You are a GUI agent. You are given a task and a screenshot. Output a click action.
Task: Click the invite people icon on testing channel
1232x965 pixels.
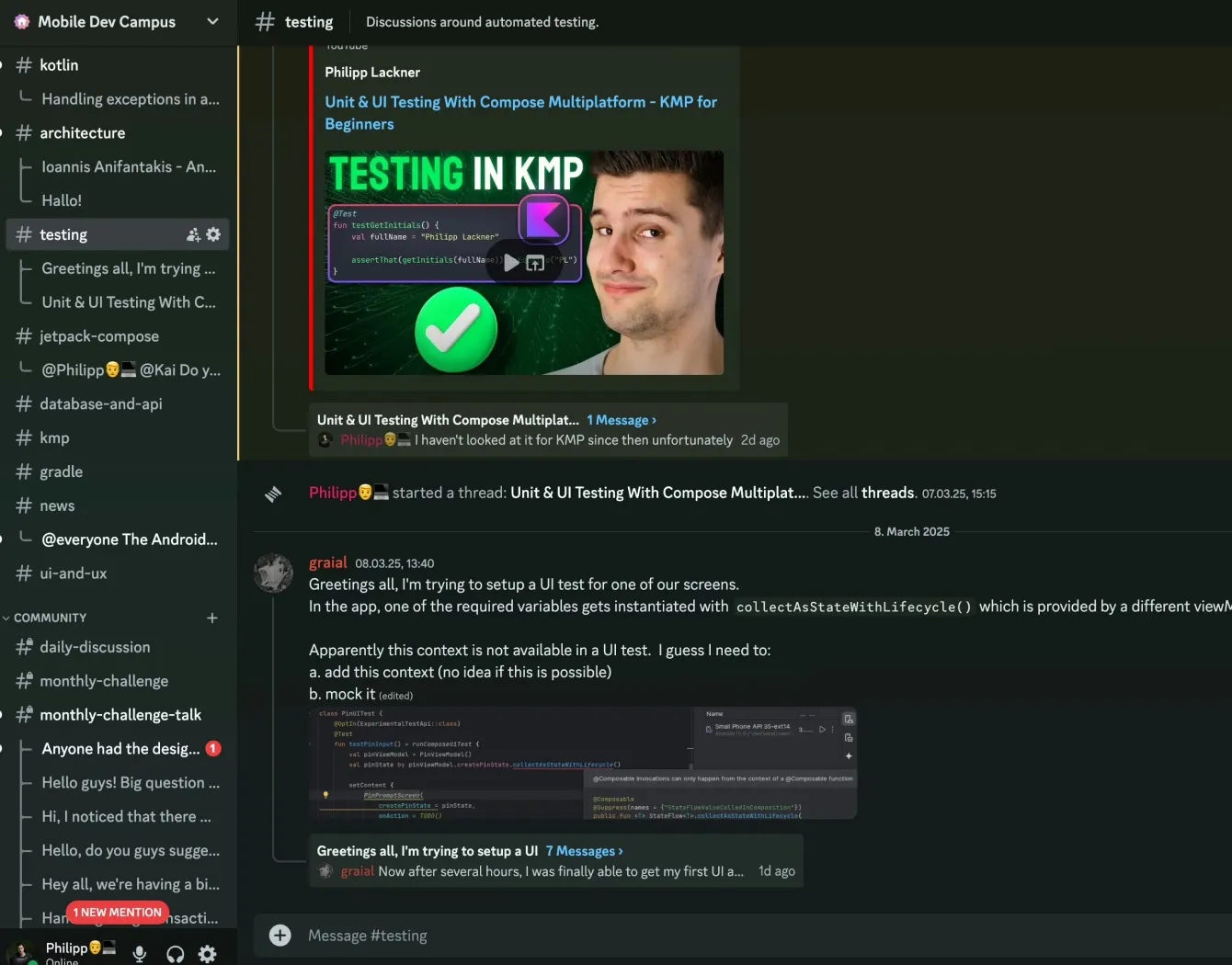point(193,234)
